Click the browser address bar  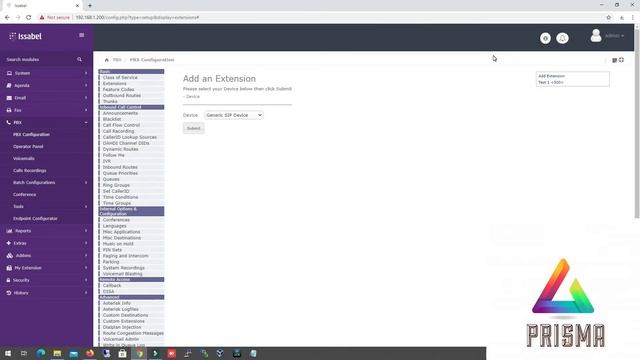tap(318, 18)
